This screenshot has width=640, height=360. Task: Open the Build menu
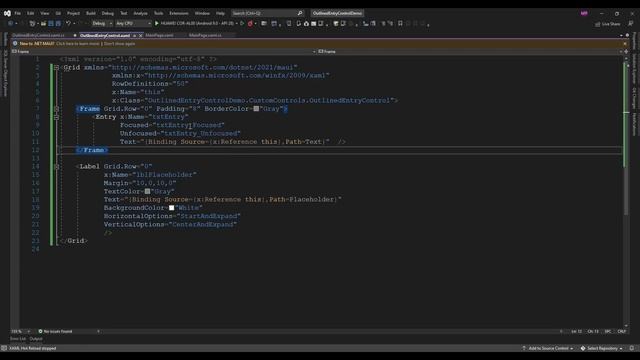click(91, 13)
